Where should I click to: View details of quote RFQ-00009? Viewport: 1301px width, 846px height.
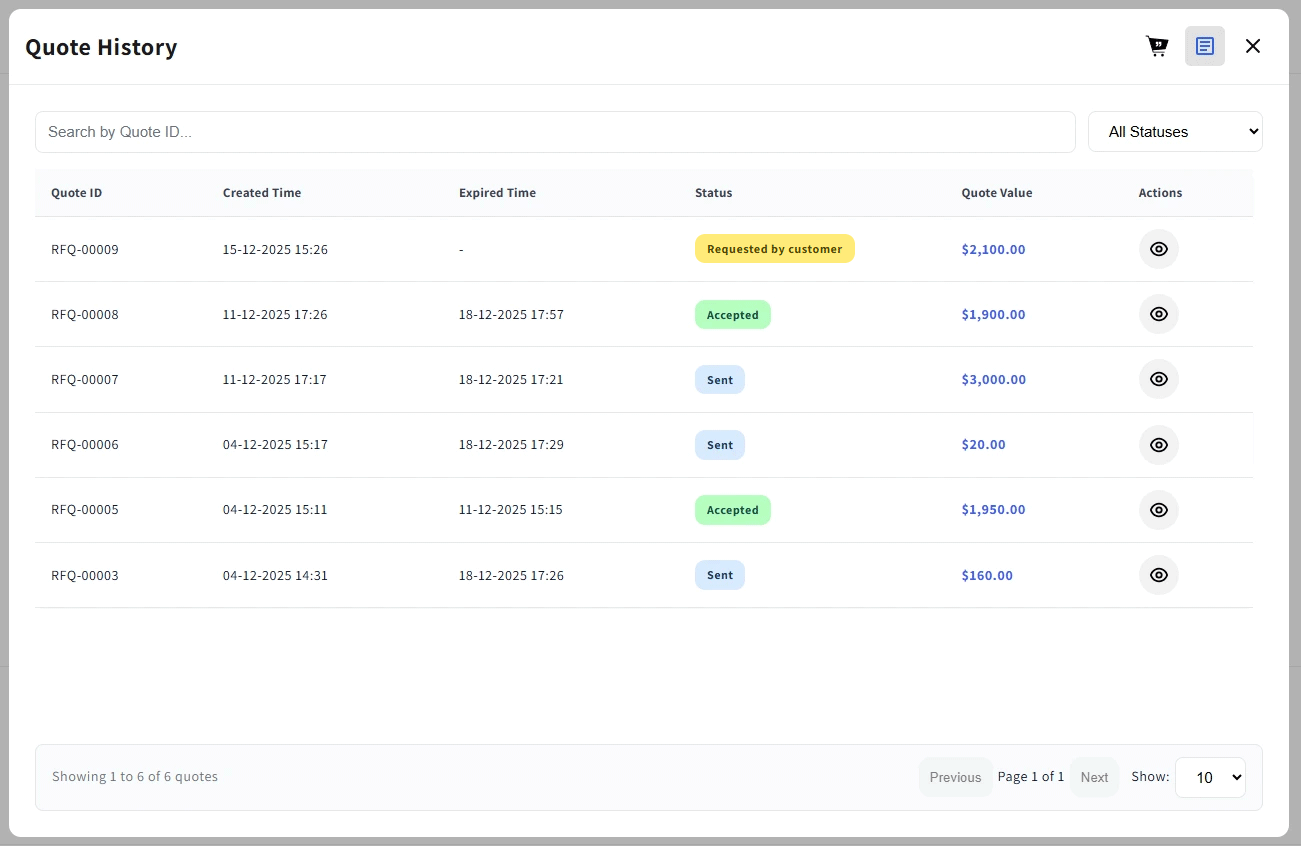(1158, 249)
